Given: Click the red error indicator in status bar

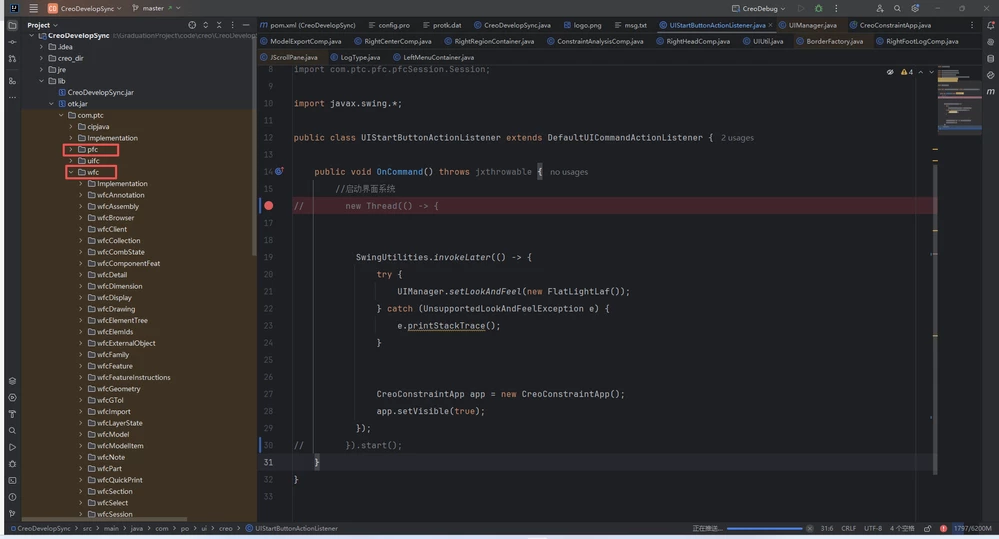Looking at the screenshot, I should (943, 528).
